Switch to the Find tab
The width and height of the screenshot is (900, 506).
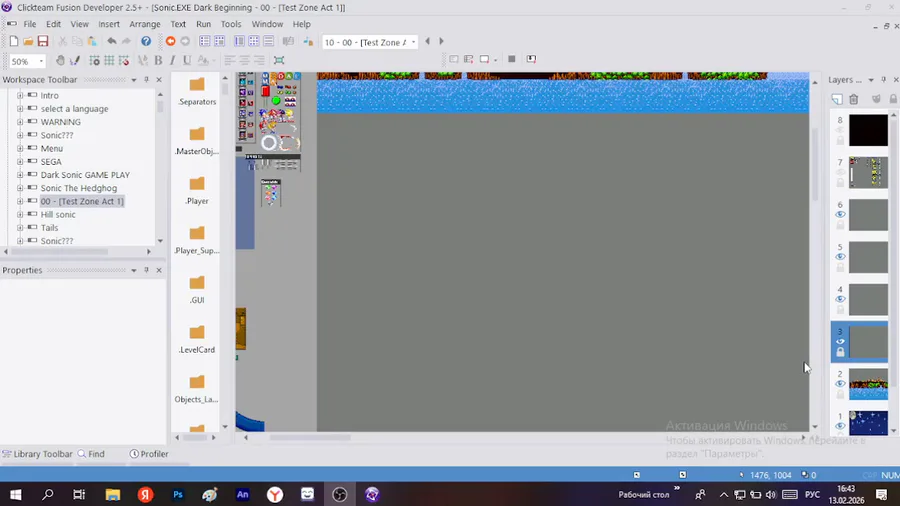pyautogui.click(x=92, y=454)
